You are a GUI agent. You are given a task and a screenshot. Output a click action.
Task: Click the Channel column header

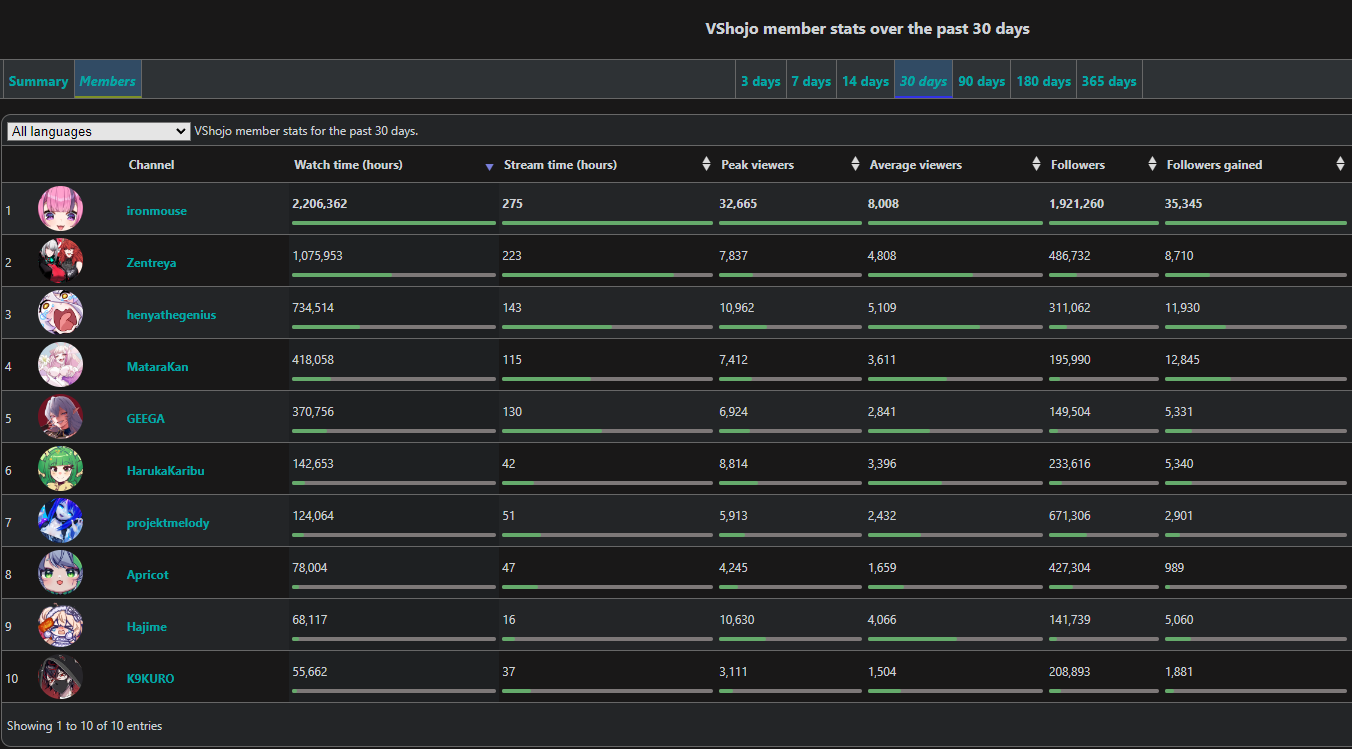pos(151,165)
